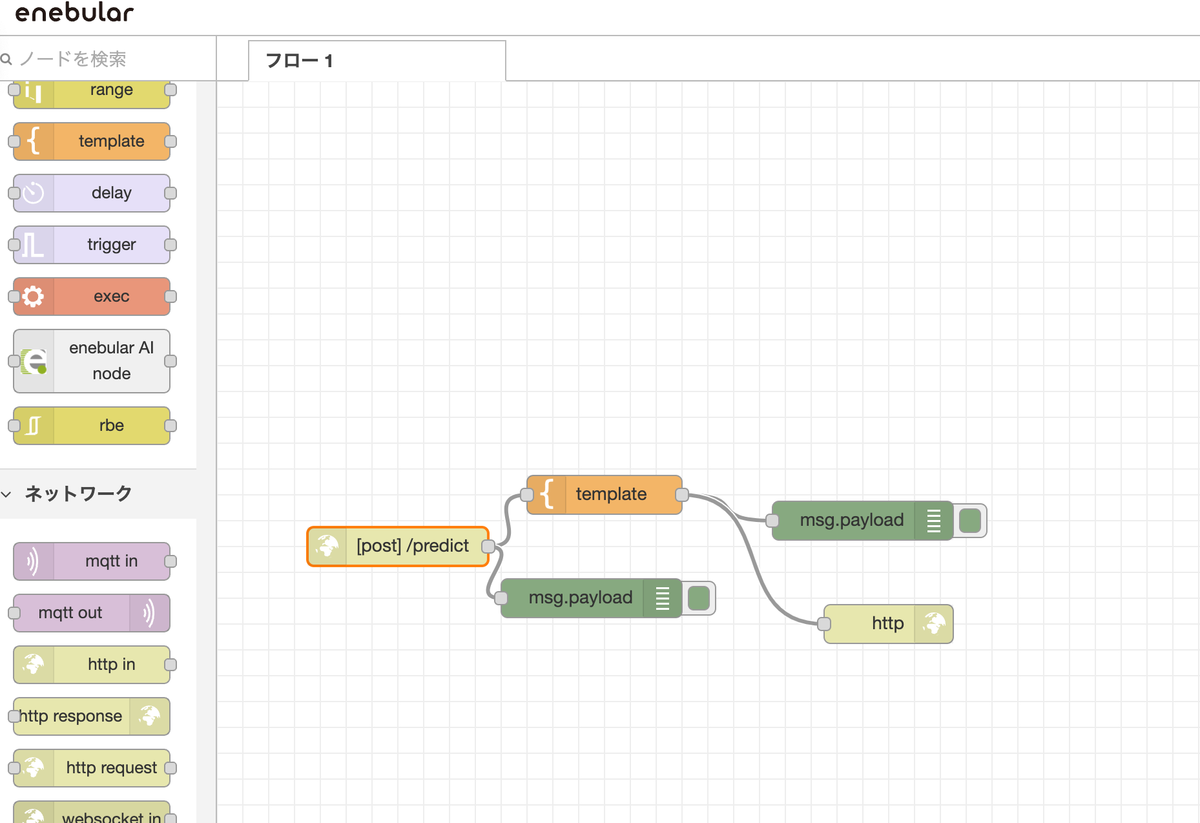This screenshot has height=823, width=1200.
Task: Click the upper msg.payload node input port
Action: point(772,520)
